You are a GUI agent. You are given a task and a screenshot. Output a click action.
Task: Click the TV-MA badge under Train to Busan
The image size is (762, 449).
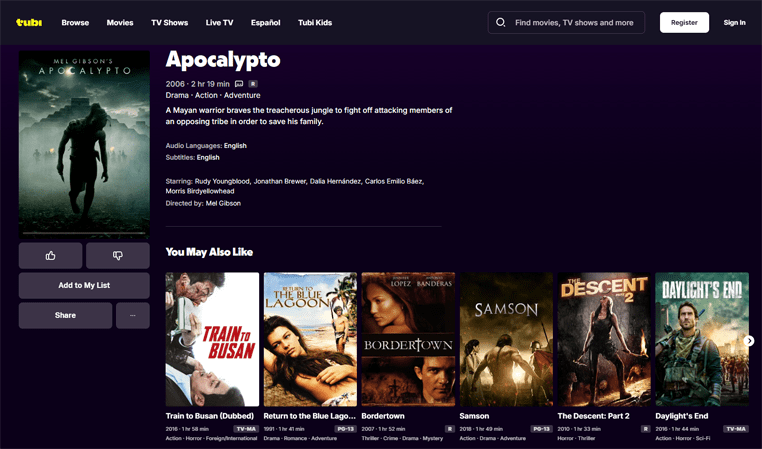(246, 429)
